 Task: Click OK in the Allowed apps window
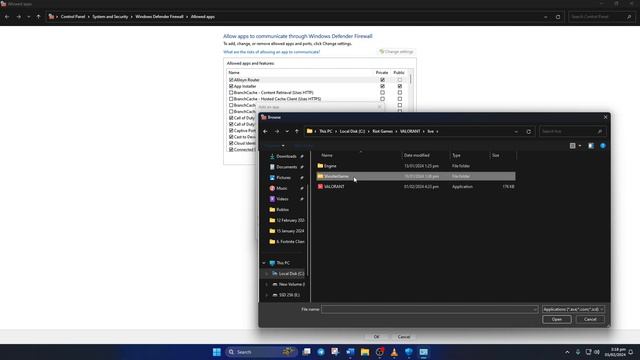pos(376,337)
